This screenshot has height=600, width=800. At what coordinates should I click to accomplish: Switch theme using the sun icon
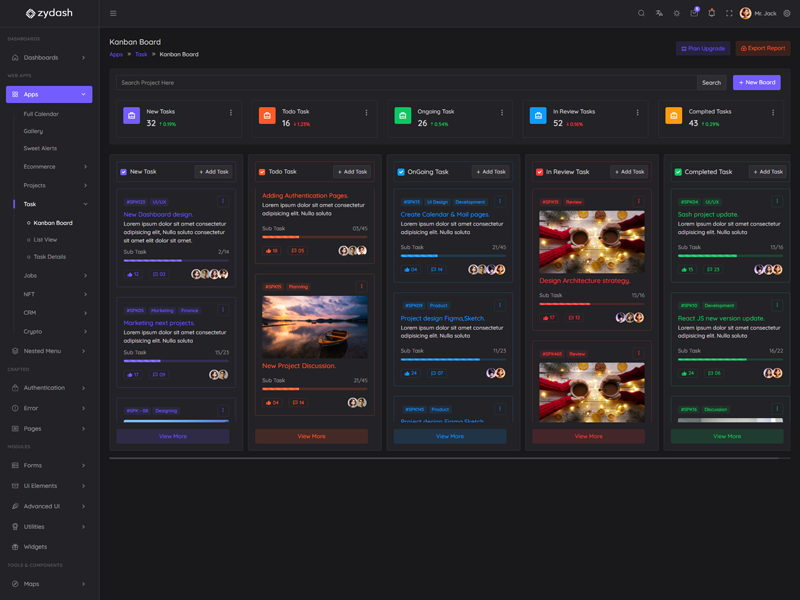pyautogui.click(x=676, y=13)
